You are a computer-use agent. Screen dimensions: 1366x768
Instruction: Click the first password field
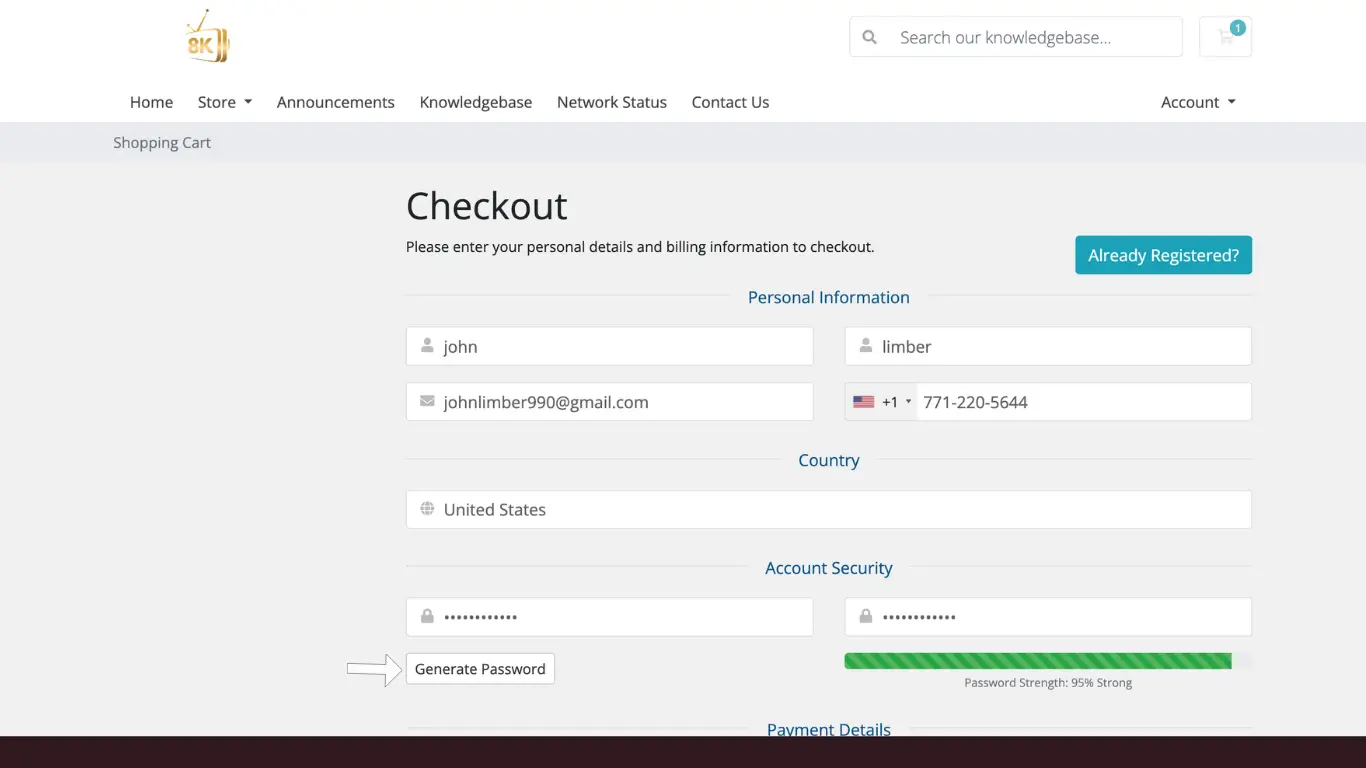click(609, 617)
